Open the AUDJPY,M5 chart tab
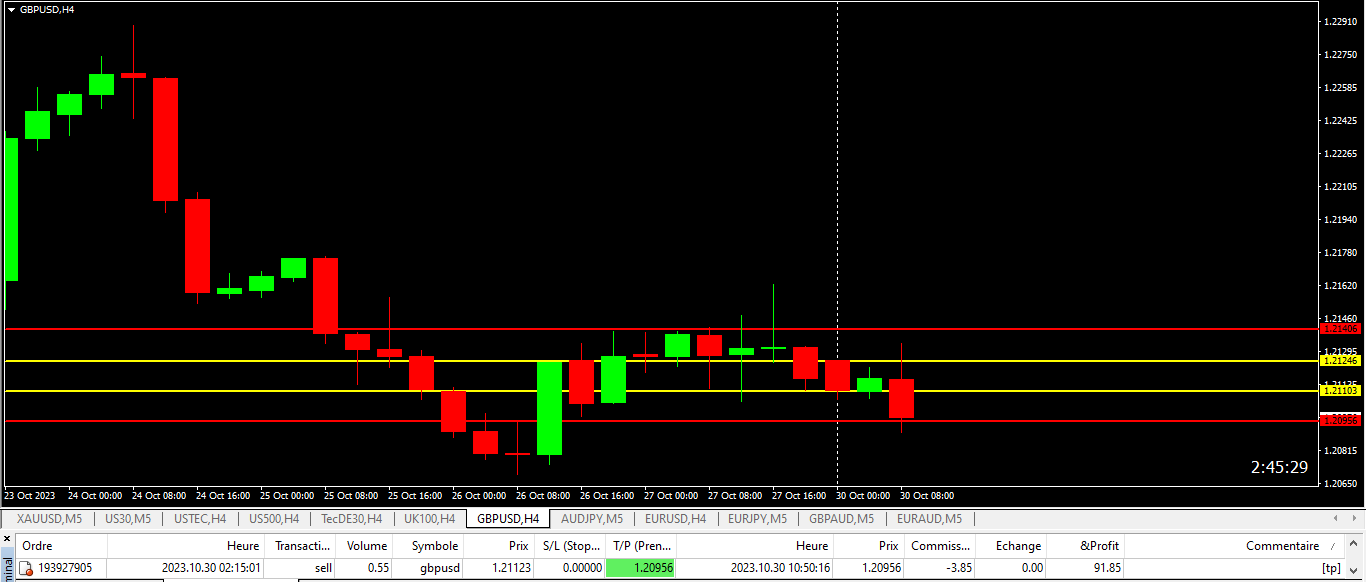Screen dimensions: 1366x582 tap(592, 519)
